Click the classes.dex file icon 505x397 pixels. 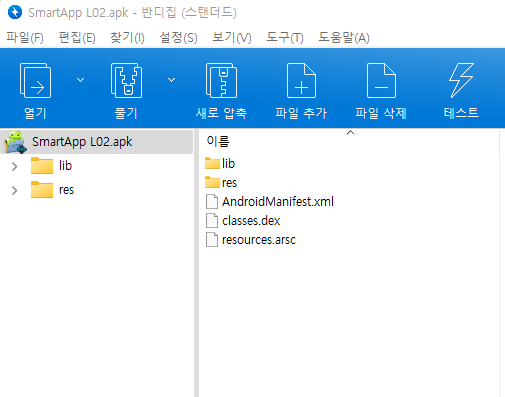pyautogui.click(x=212, y=221)
